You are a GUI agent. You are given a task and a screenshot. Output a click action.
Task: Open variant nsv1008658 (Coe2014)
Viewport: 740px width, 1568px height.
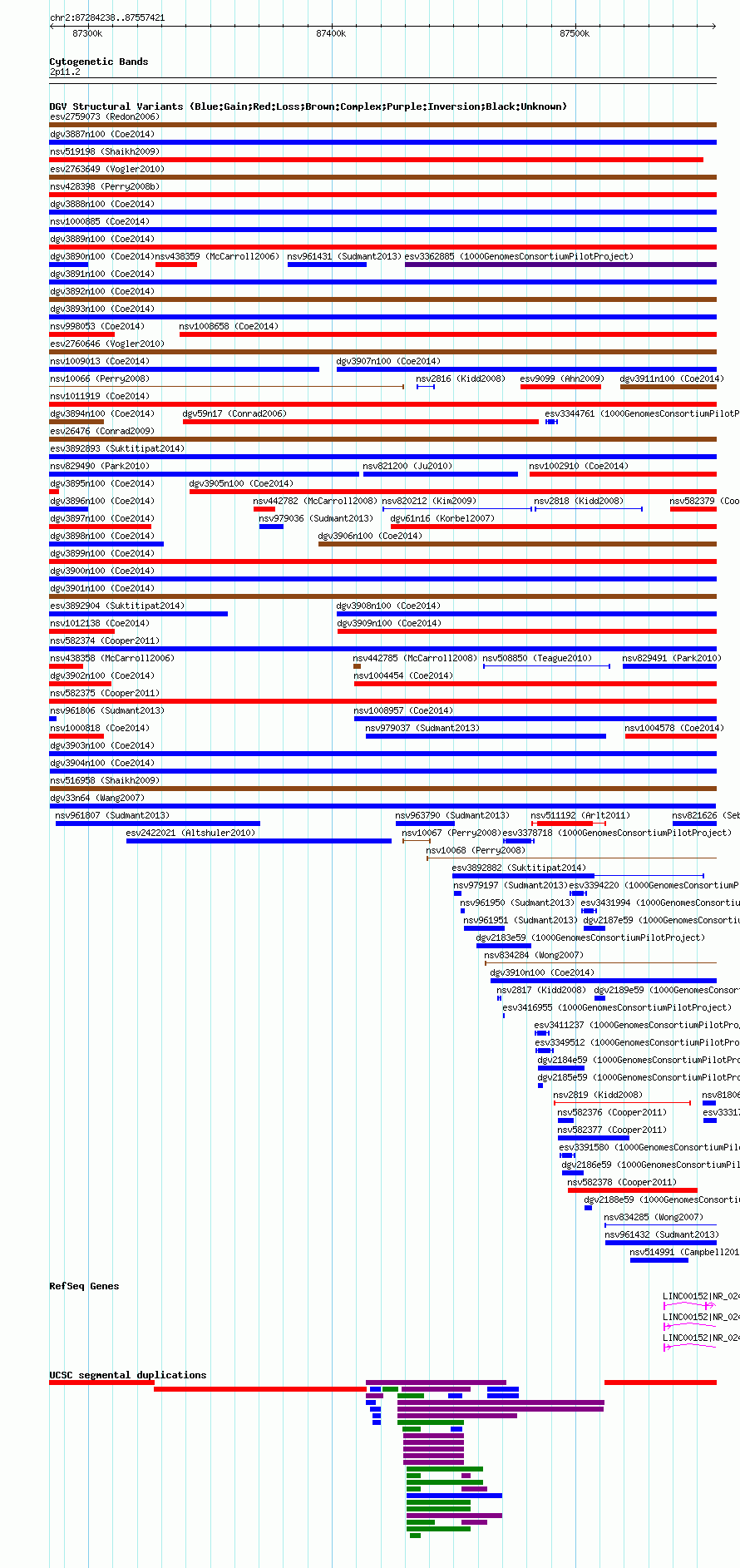tap(229, 326)
